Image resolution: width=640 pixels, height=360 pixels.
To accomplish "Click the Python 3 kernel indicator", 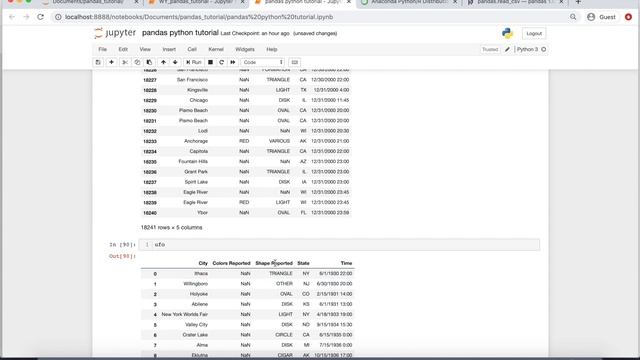I will (x=531, y=49).
